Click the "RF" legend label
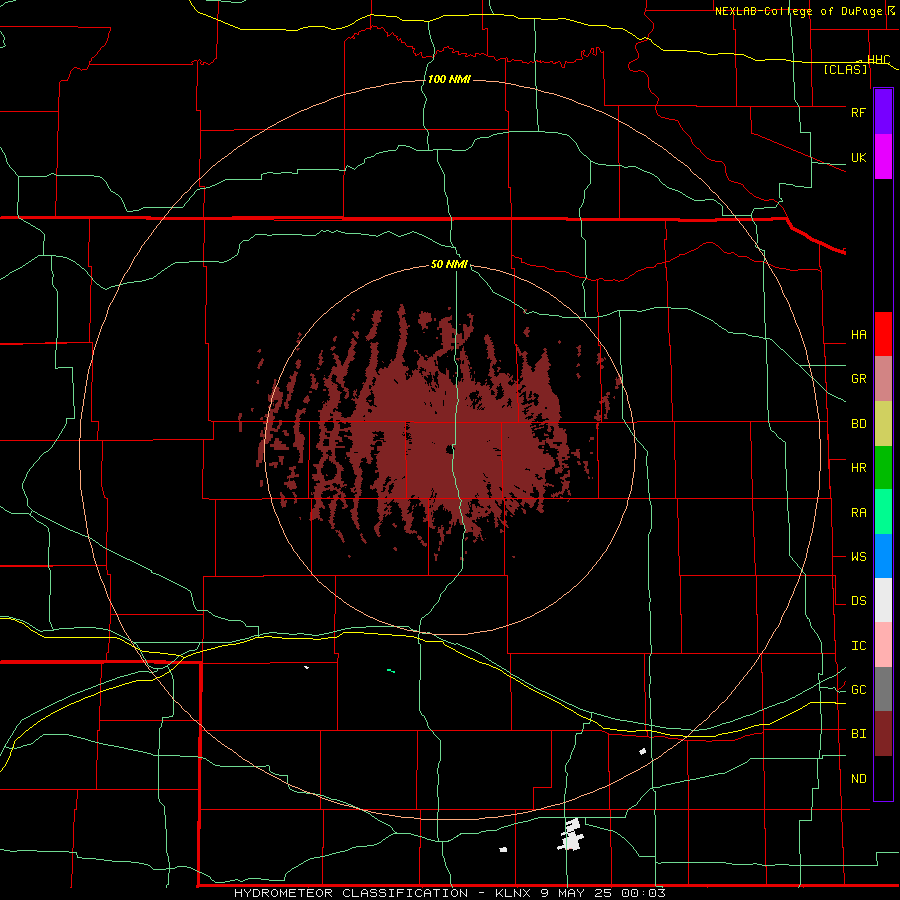Screen dimensions: 900x900 pos(858,112)
